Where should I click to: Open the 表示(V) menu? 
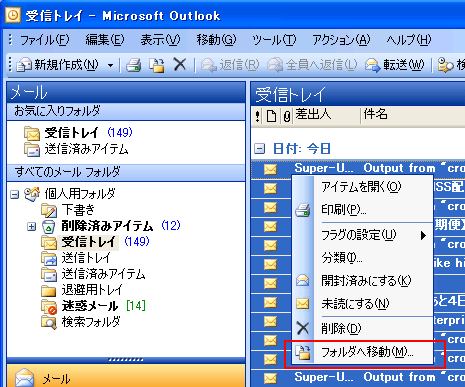[160, 40]
